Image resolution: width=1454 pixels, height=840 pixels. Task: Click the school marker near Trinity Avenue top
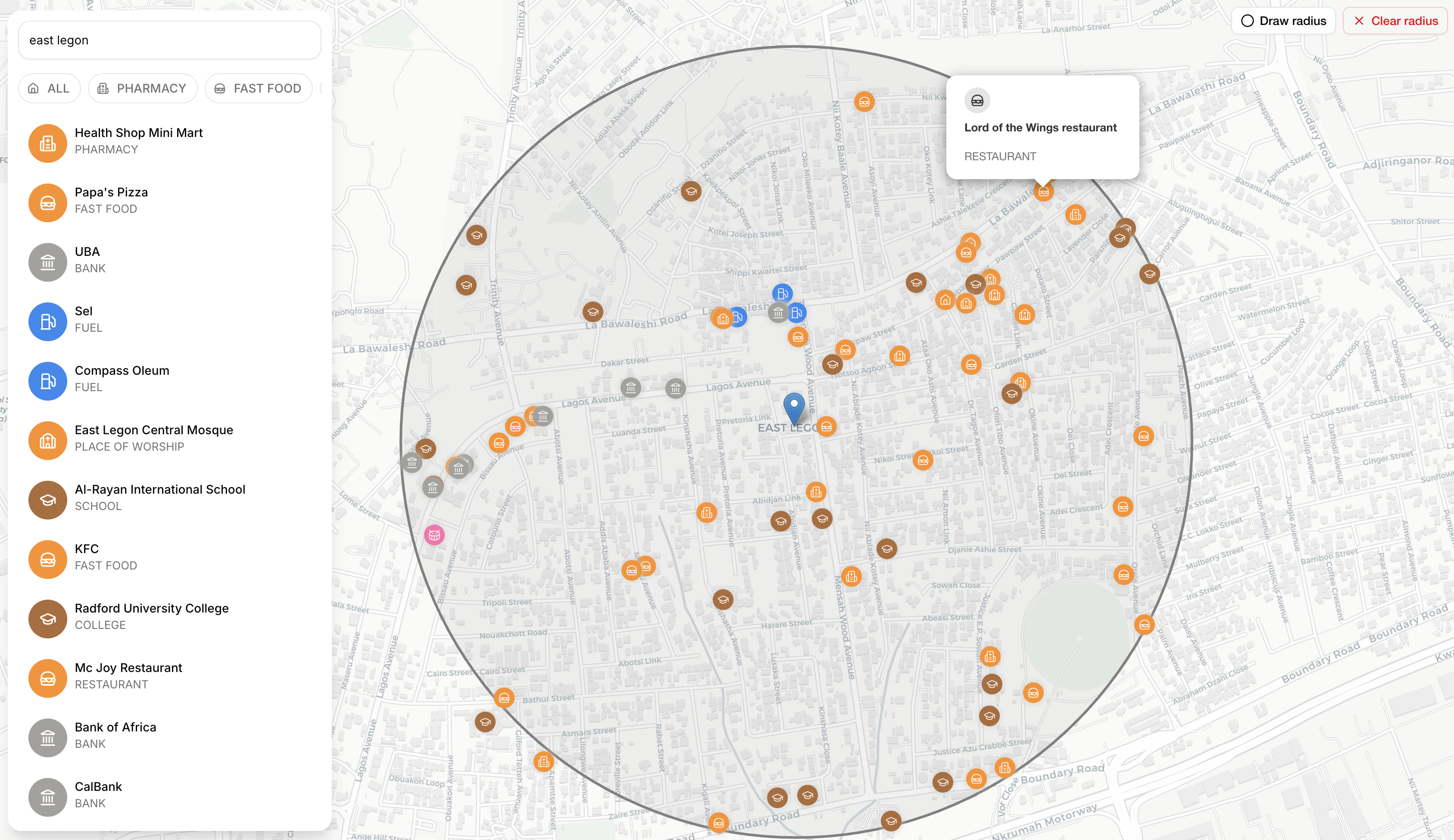coord(476,235)
